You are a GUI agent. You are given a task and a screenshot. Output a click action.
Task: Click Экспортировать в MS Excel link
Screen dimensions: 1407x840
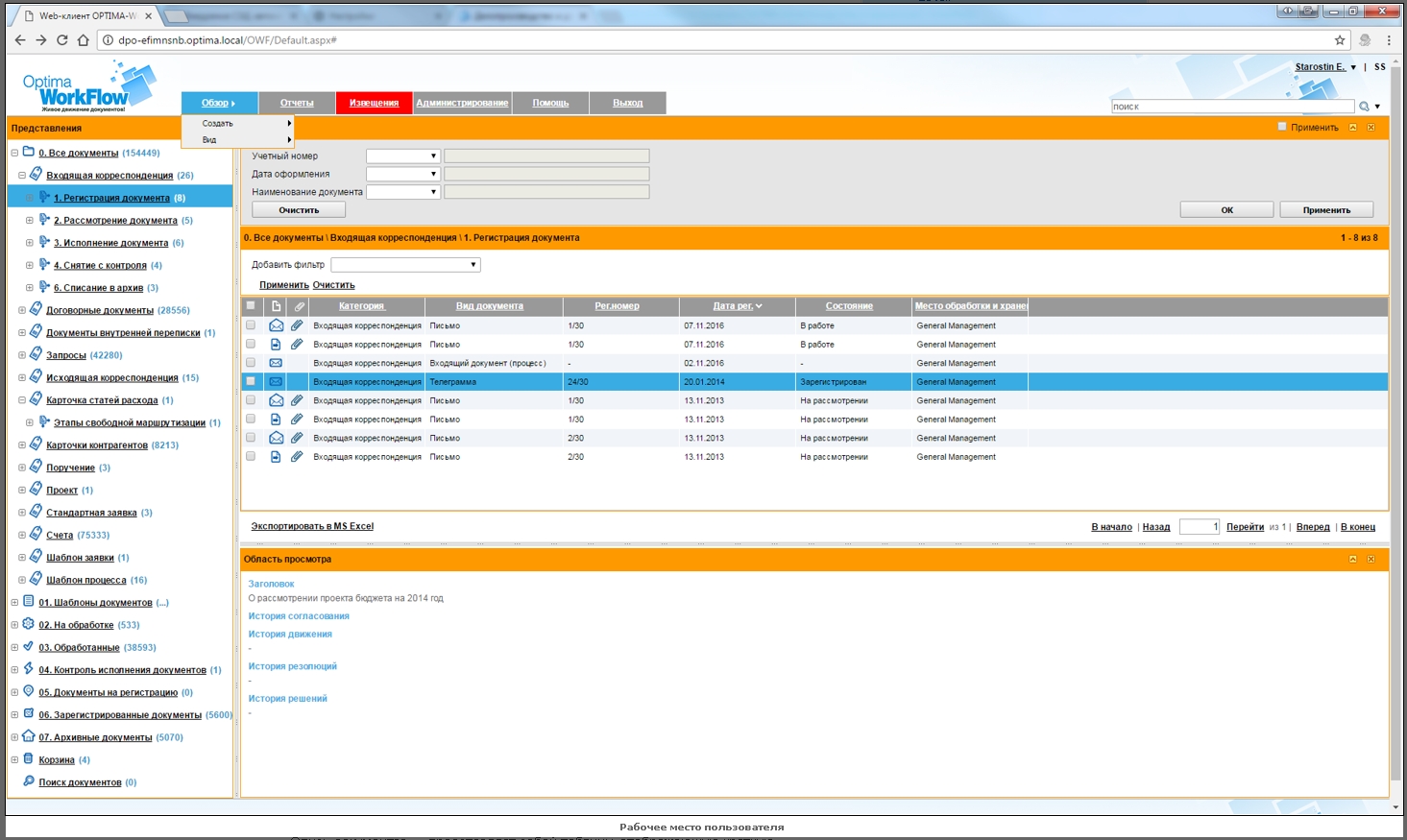click(312, 526)
